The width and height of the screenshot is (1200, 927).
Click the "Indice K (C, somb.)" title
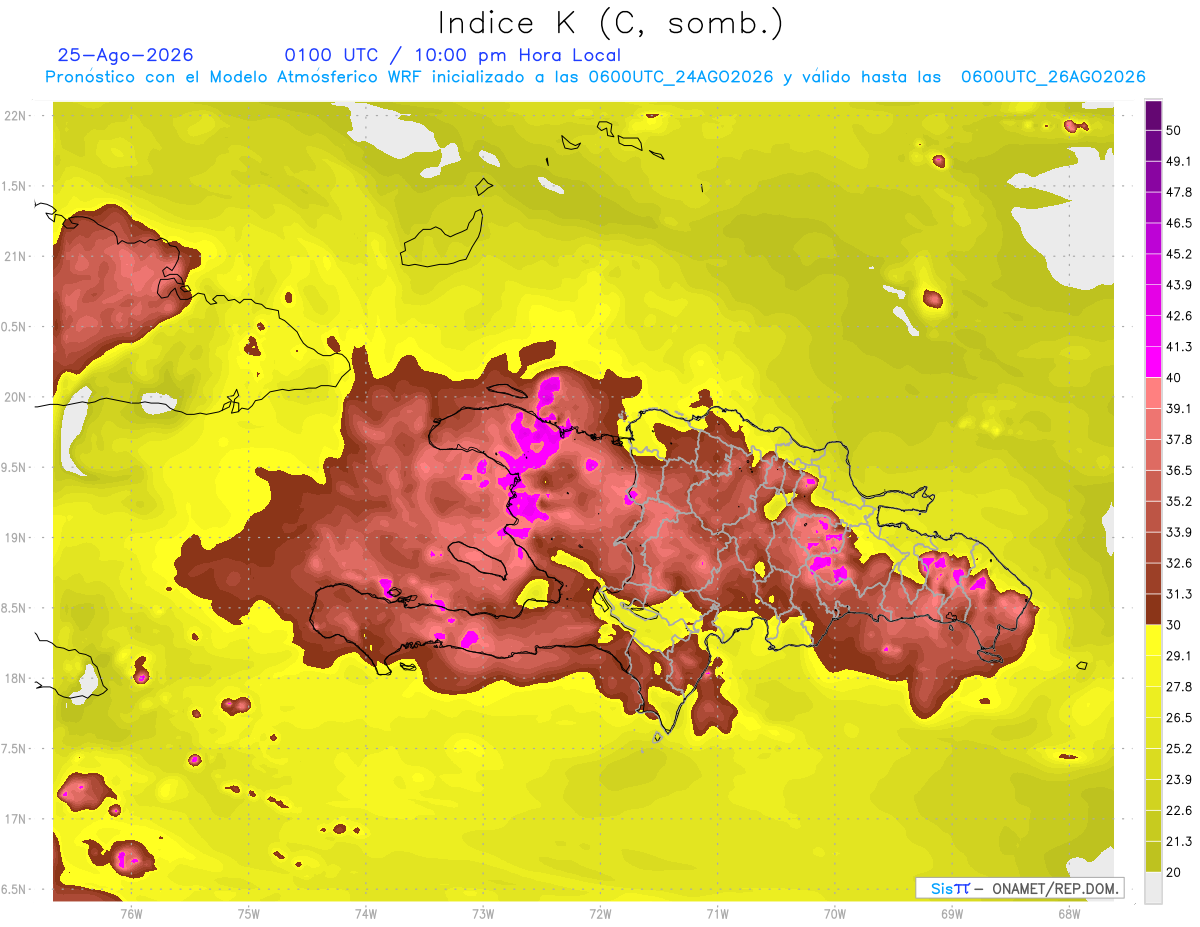click(x=611, y=23)
